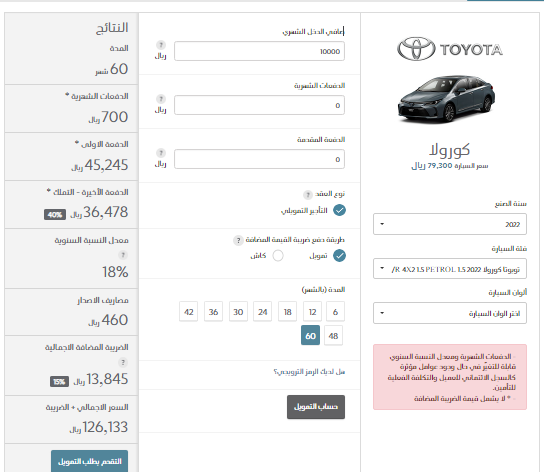Choose the 36 months duration option

(x=213, y=312)
